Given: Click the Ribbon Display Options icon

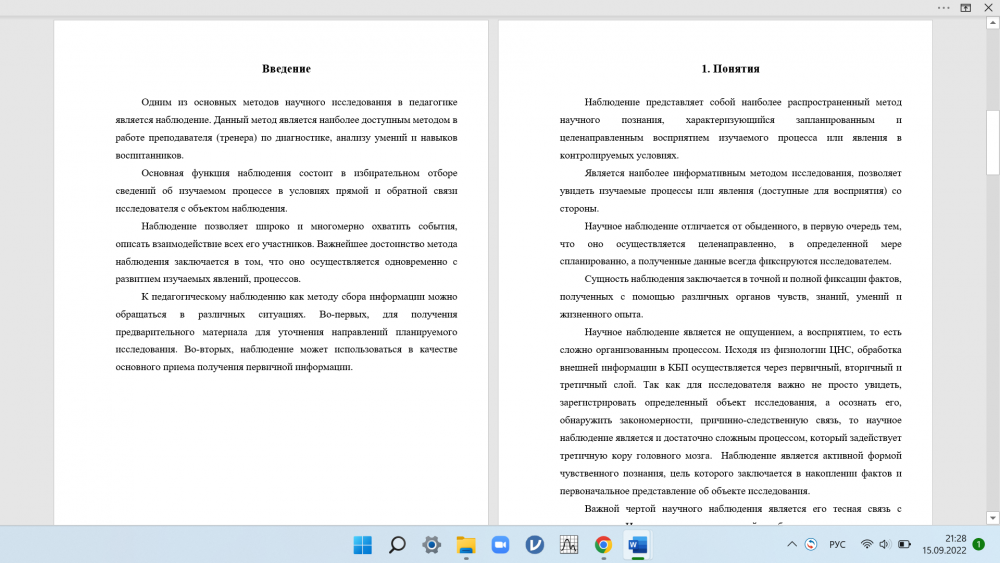Looking at the screenshot, I should pyautogui.click(x=966, y=7).
